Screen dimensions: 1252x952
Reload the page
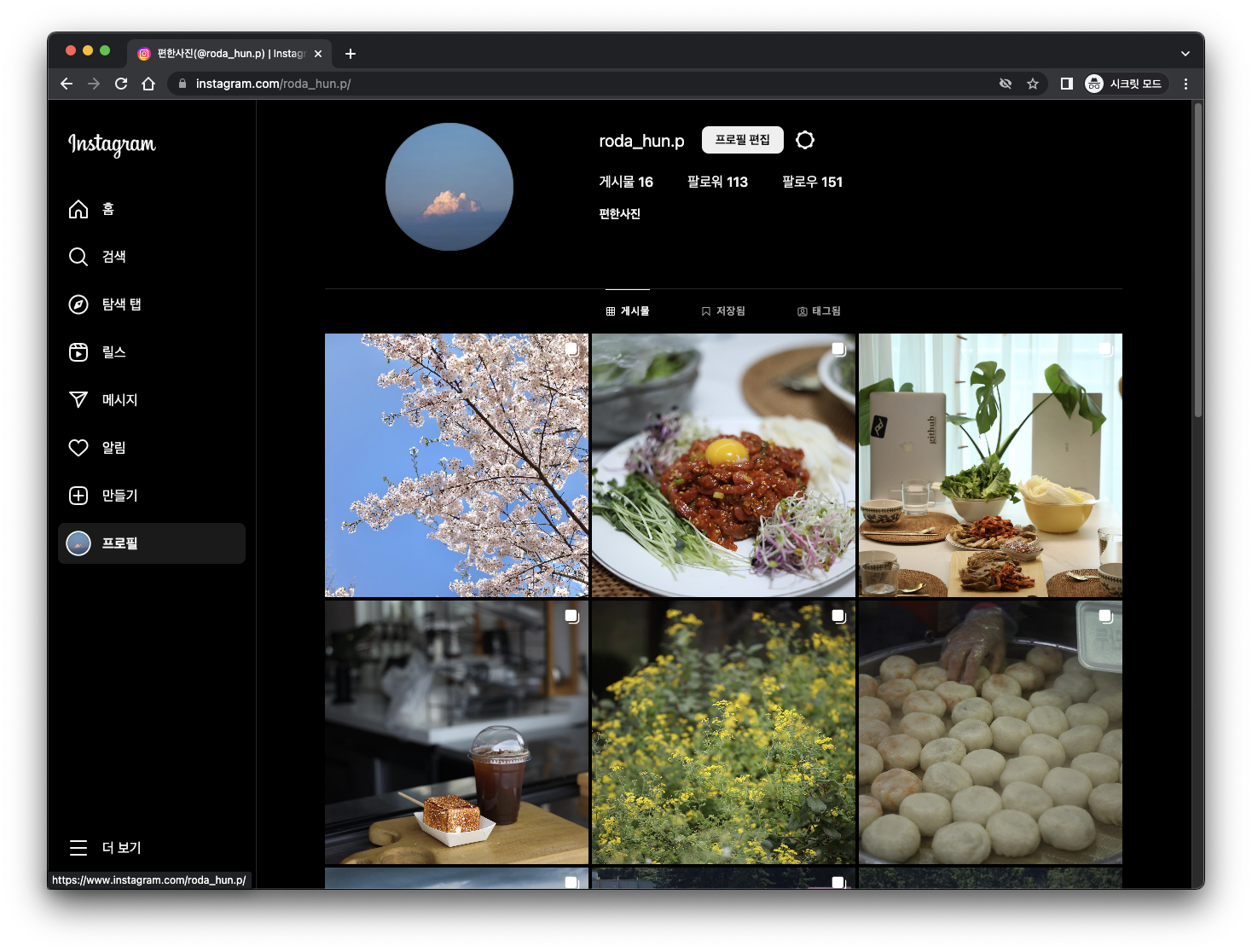click(x=121, y=84)
